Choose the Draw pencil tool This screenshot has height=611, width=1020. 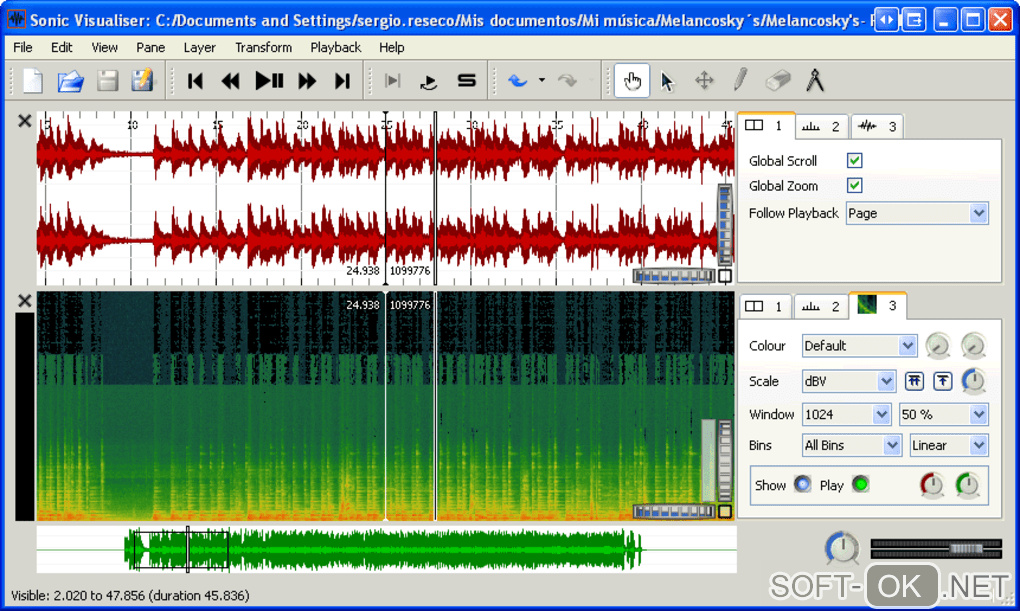[740, 81]
